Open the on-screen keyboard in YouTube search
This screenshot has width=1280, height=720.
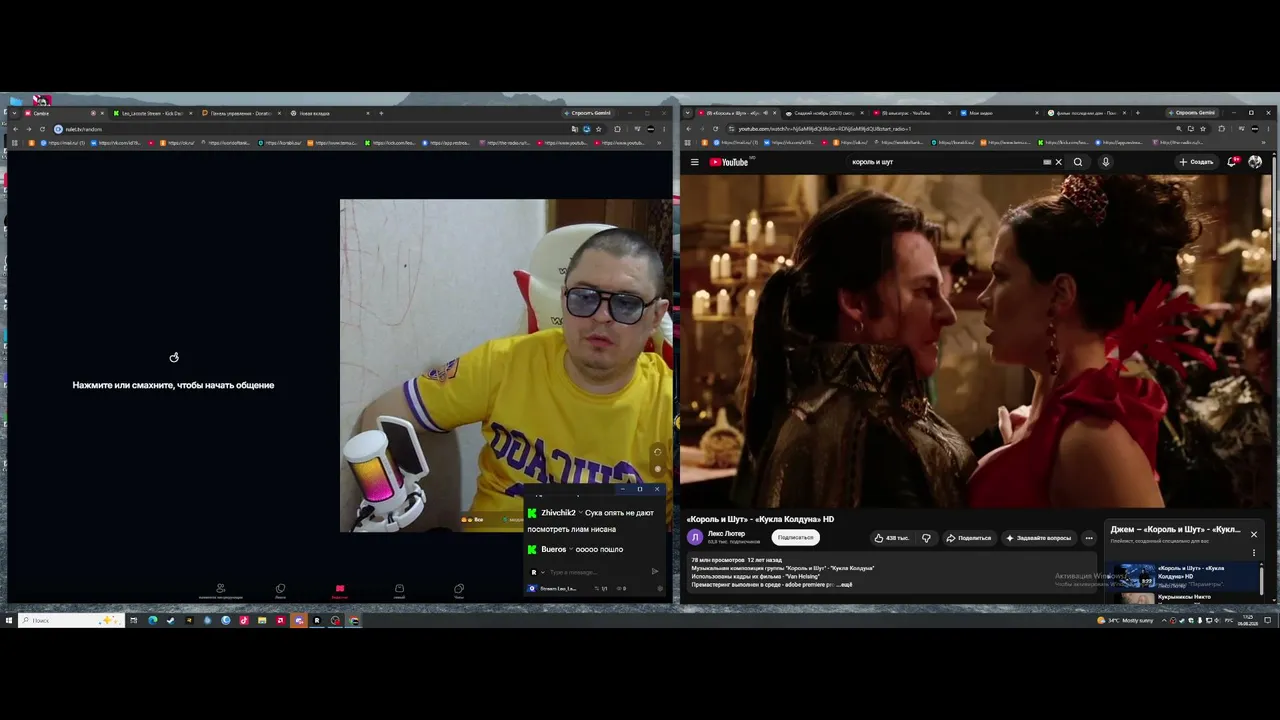pyautogui.click(x=1047, y=162)
